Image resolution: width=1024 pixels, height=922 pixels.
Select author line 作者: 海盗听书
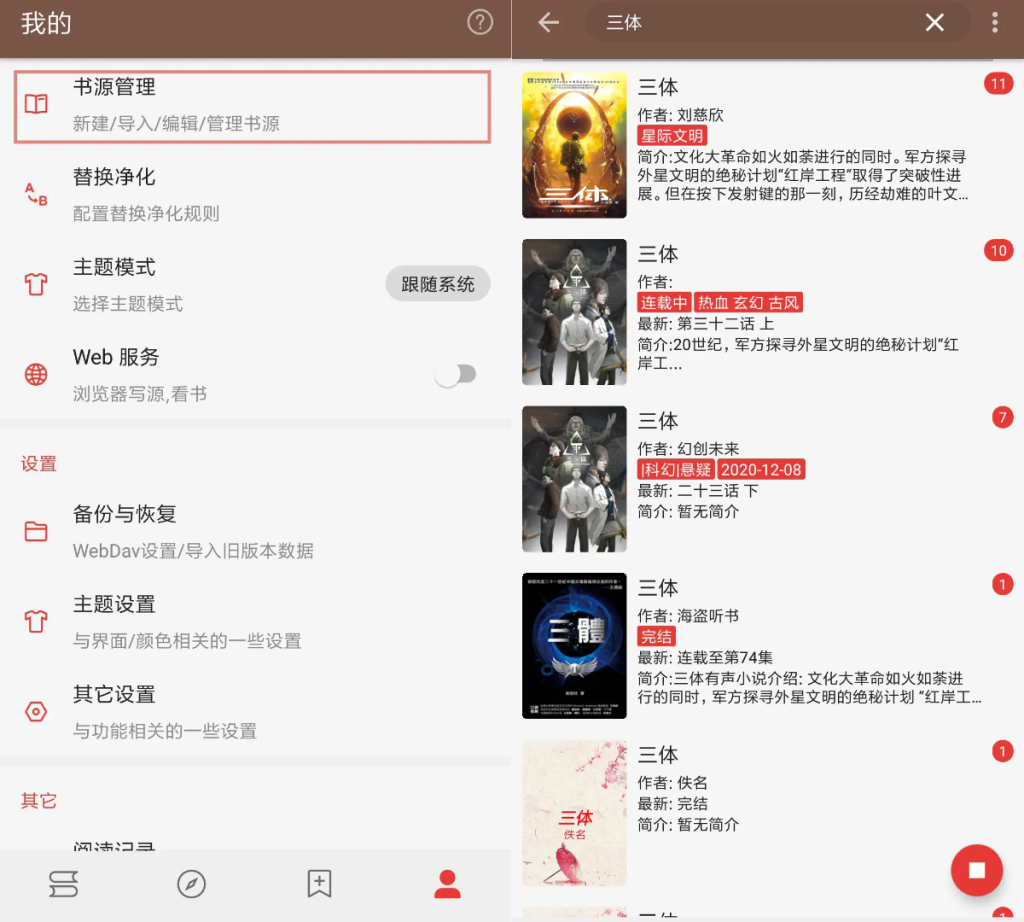coord(688,616)
